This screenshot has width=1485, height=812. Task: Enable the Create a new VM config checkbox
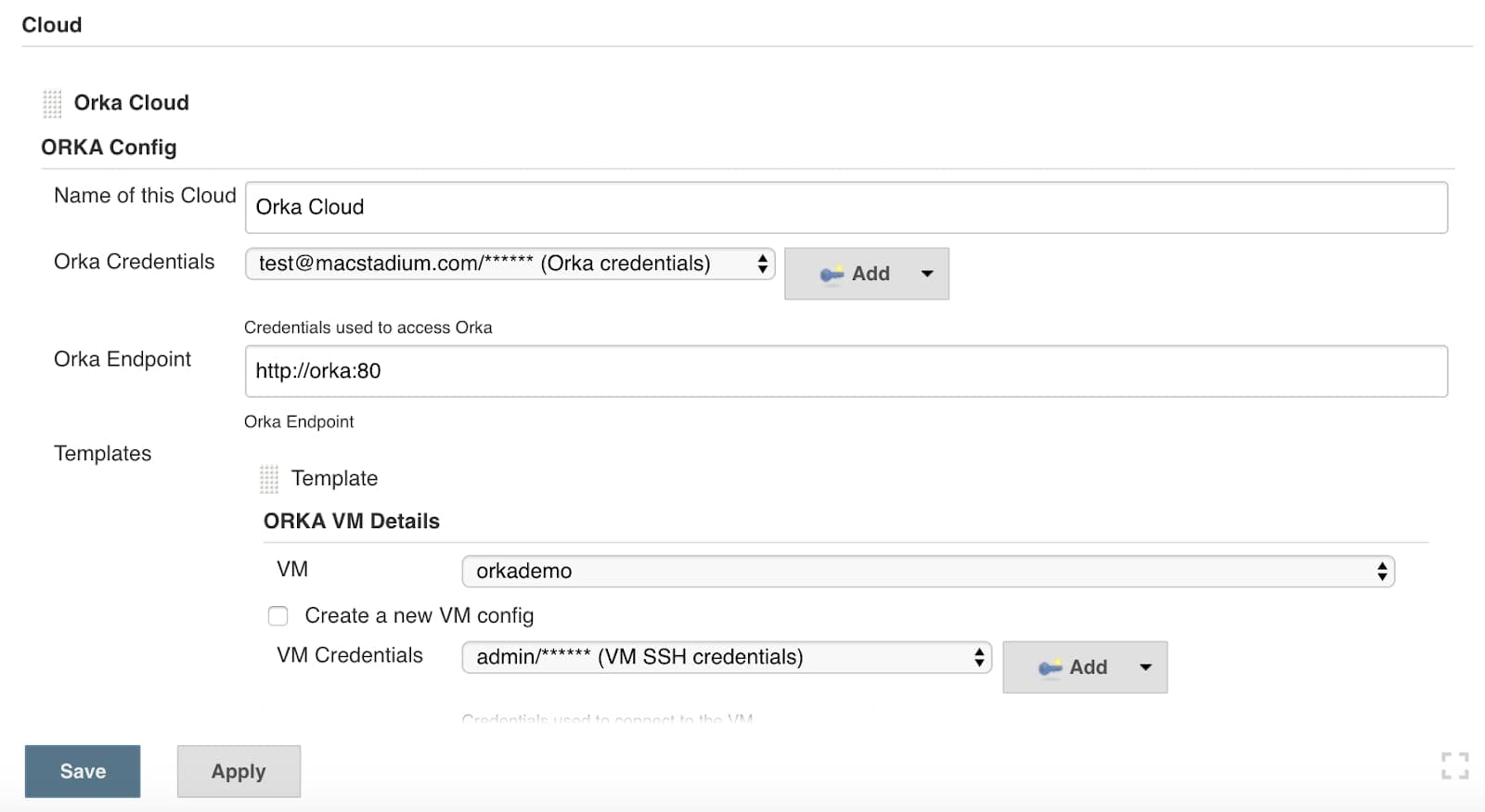[278, 615]
